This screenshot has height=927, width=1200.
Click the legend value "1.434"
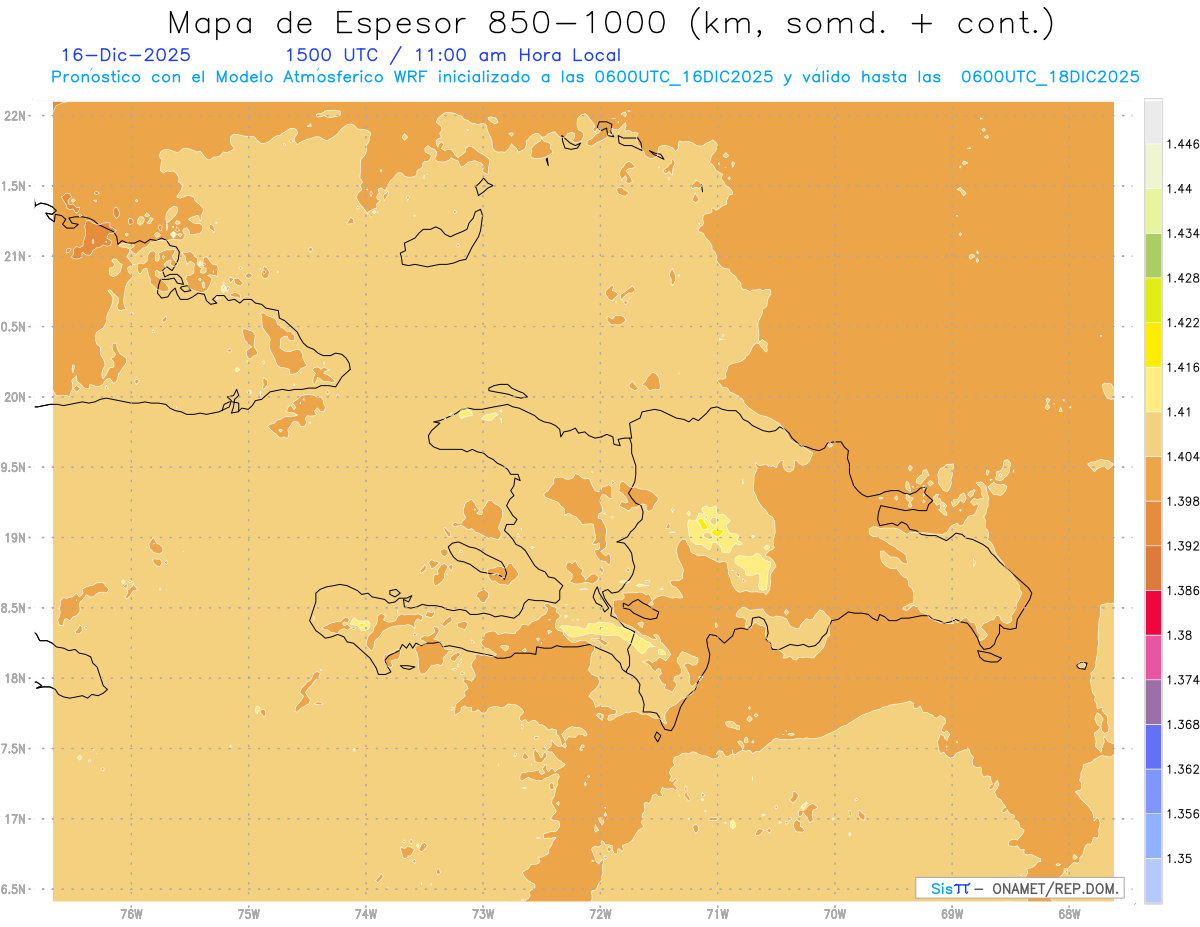tap(1183, 233)
